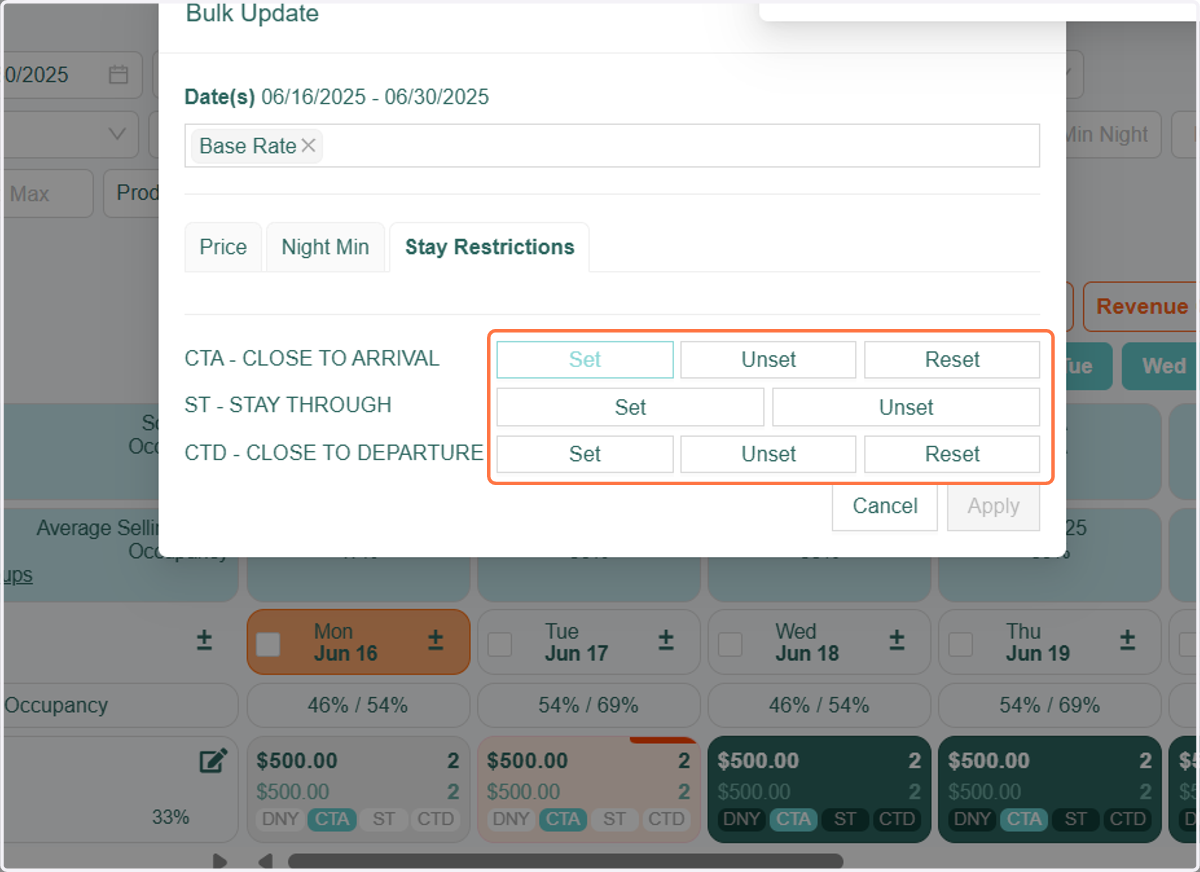Click the 33% value in rate row

tap(170, 817)
